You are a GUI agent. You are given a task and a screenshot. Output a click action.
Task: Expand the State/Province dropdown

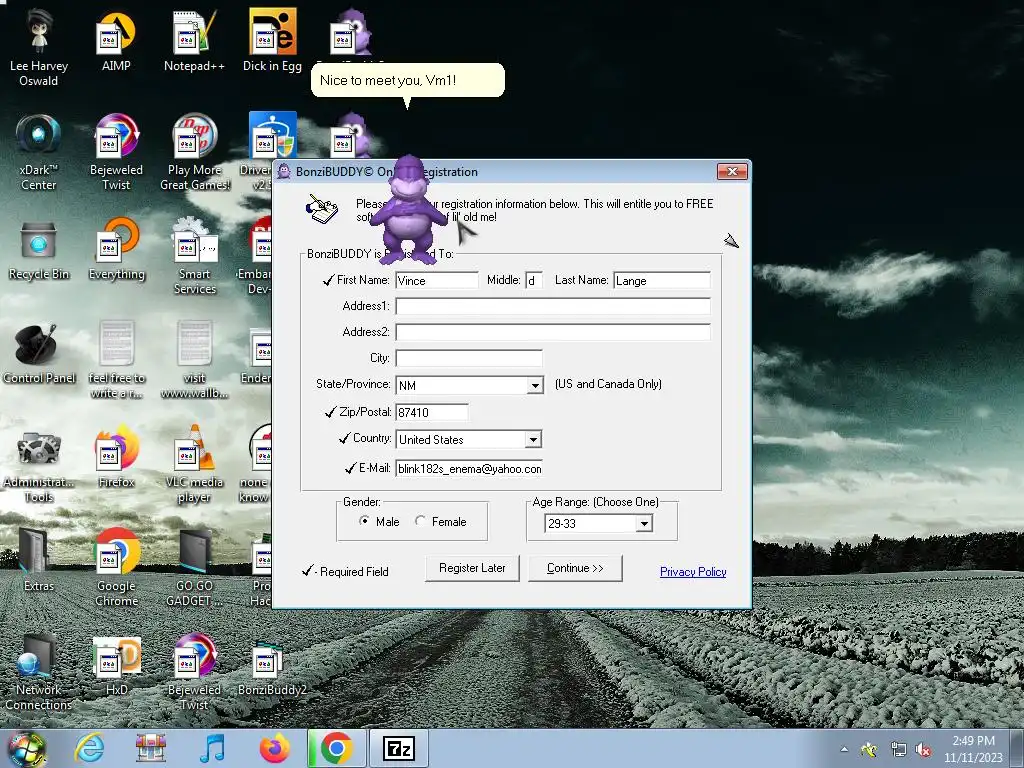coord(535,385)
